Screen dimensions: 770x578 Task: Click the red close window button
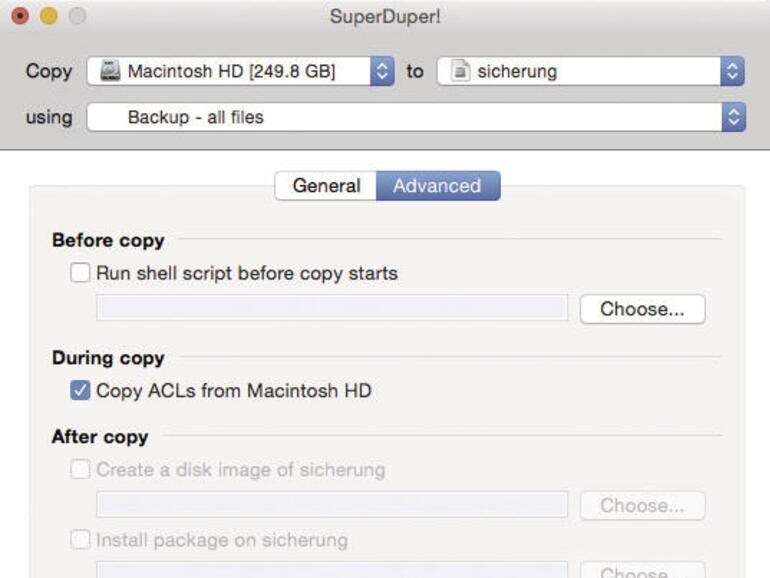tap(20, 17)
